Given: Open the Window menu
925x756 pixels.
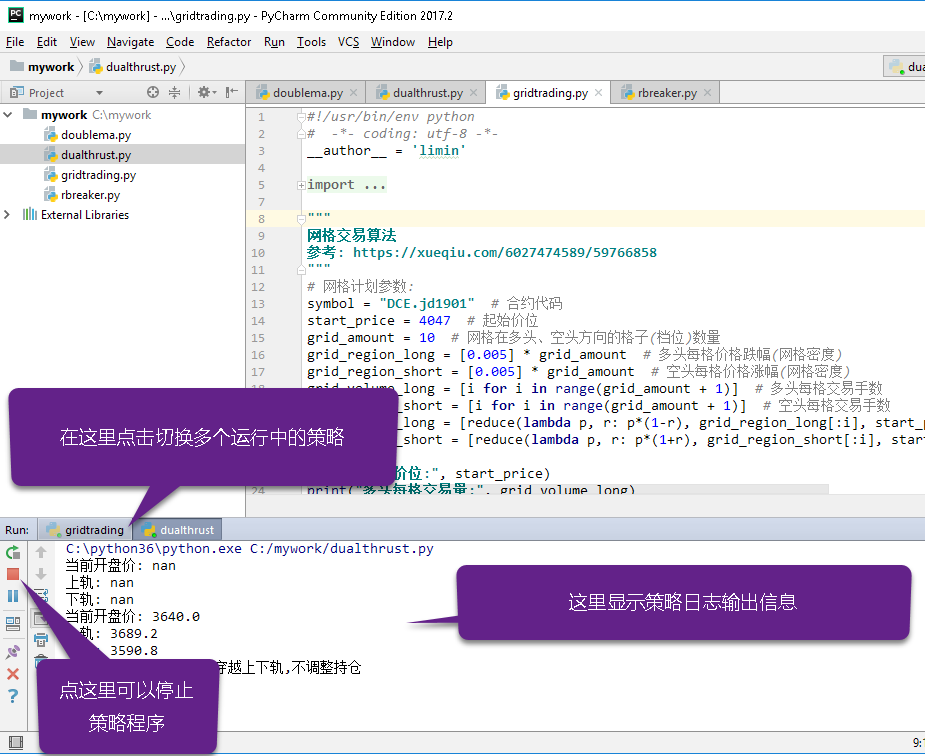Looking at the screenshot, I should [392, 42].
